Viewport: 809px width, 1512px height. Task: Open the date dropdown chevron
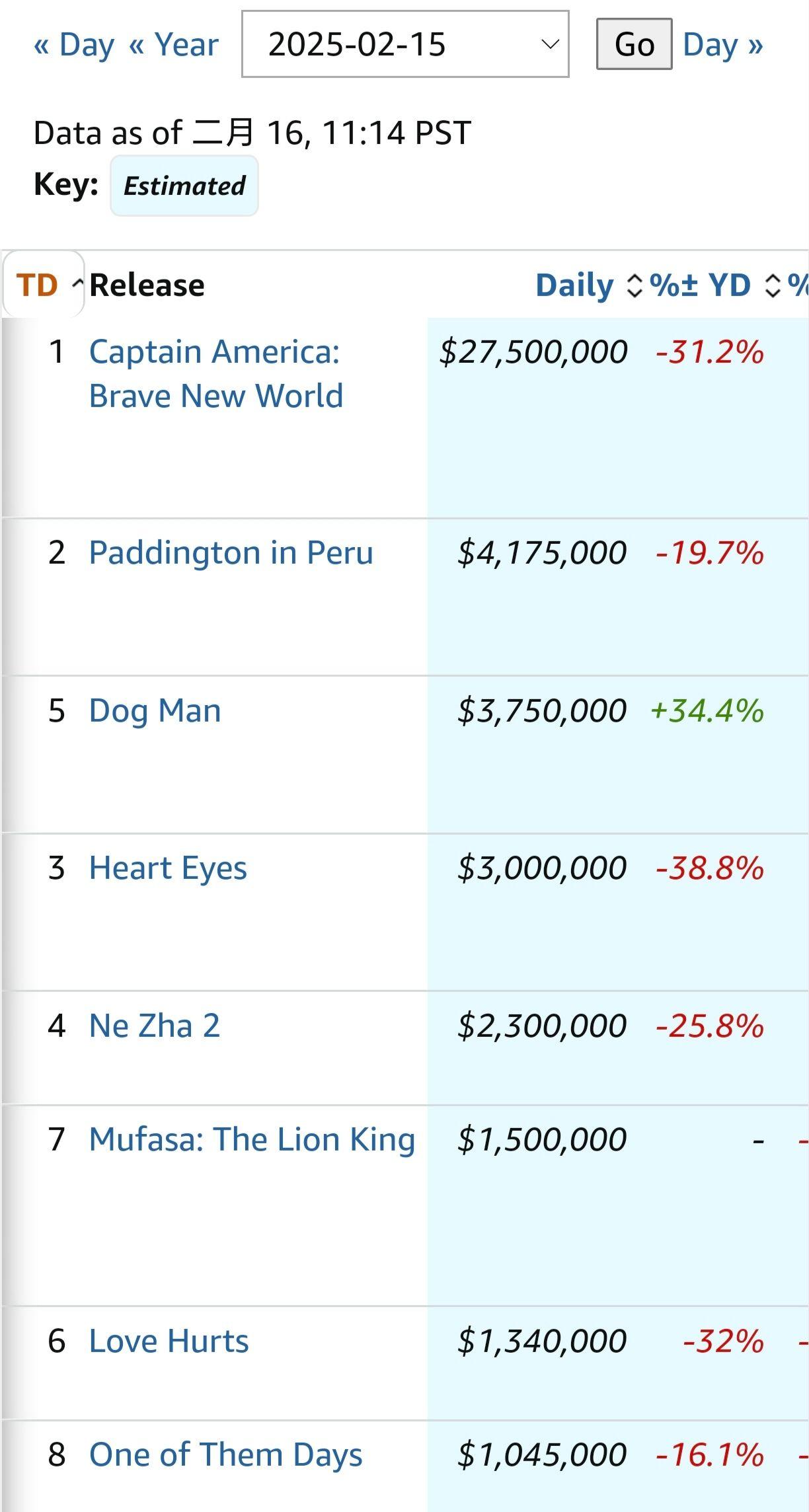click(x=549, y=44)
